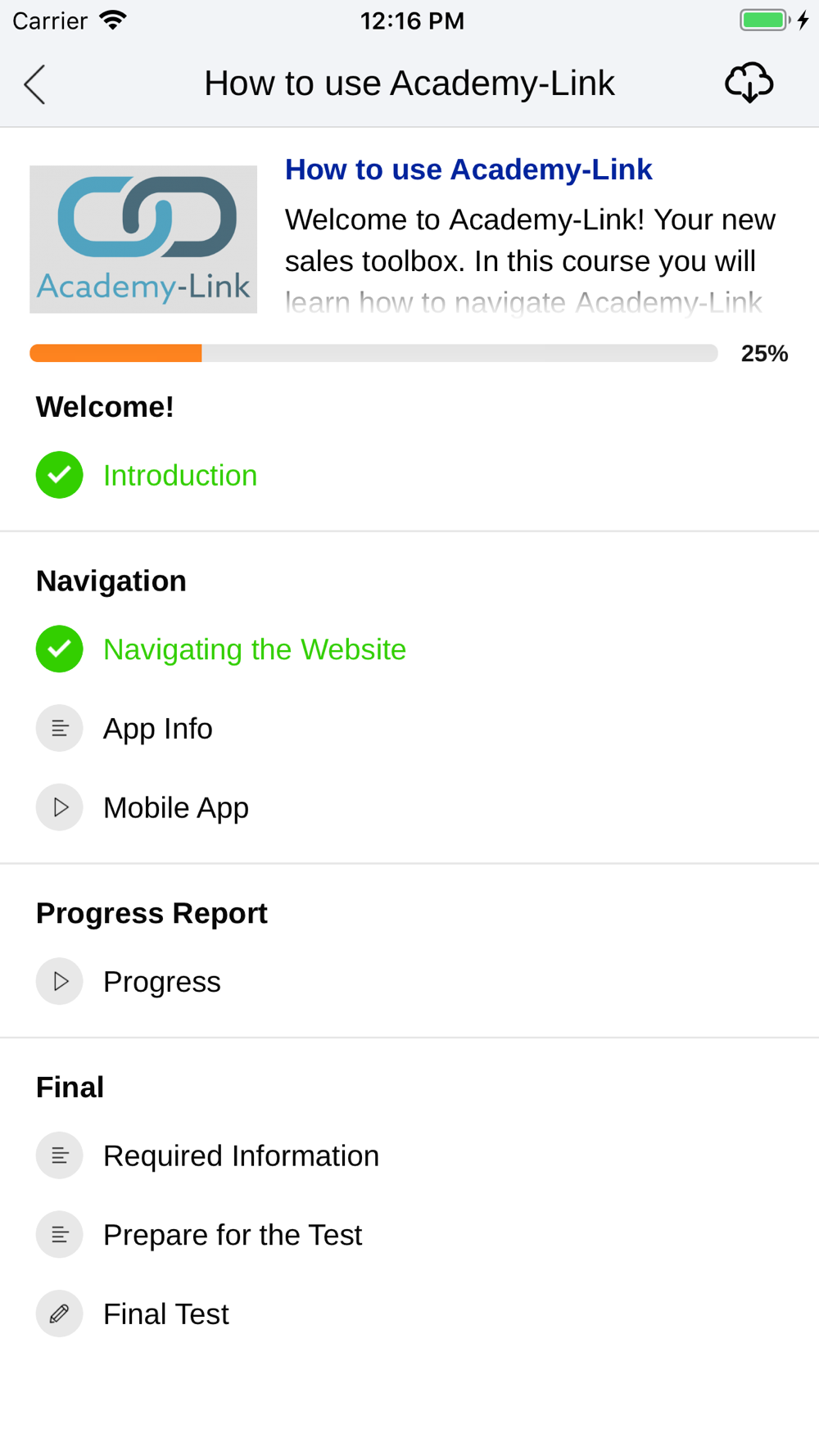Tap the cloud download icon

click(749, 83)
